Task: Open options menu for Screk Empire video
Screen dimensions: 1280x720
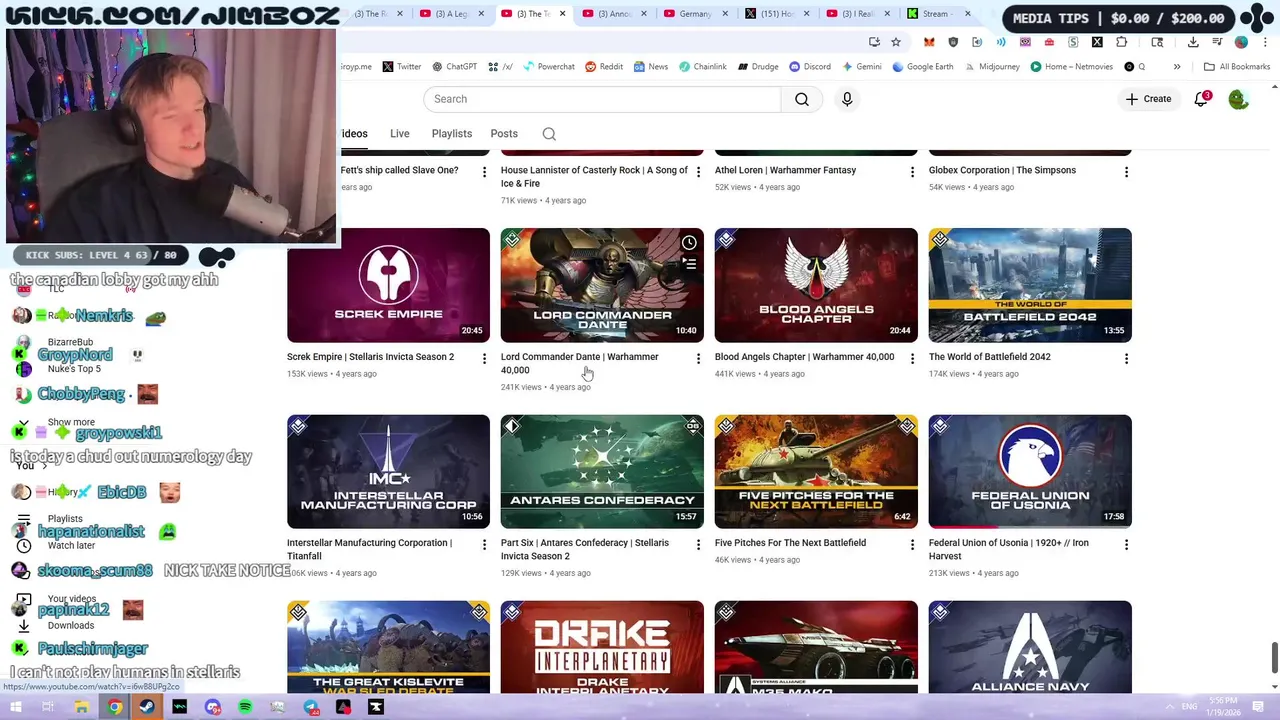Action: point(484,359)
